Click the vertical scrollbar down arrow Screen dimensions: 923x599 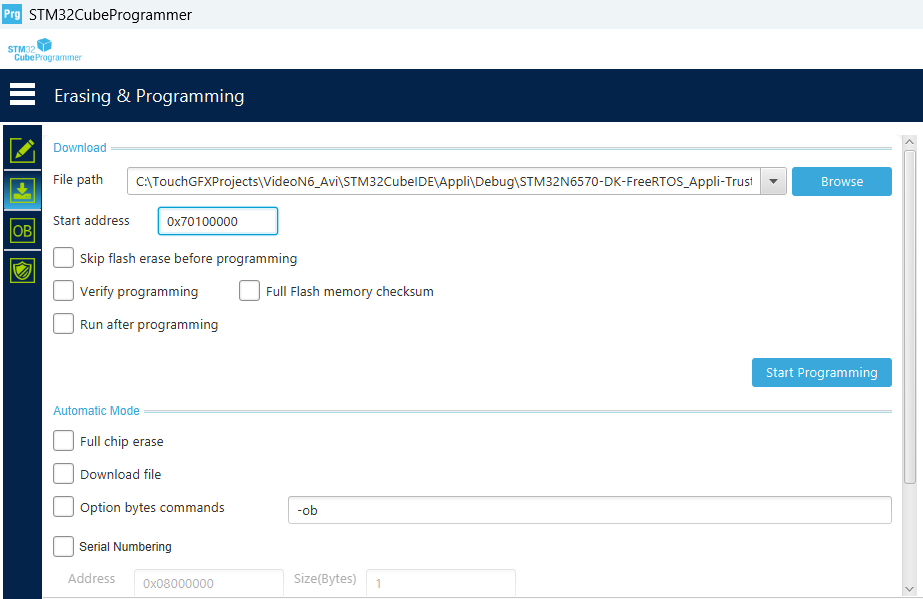[x=909, y=588]
